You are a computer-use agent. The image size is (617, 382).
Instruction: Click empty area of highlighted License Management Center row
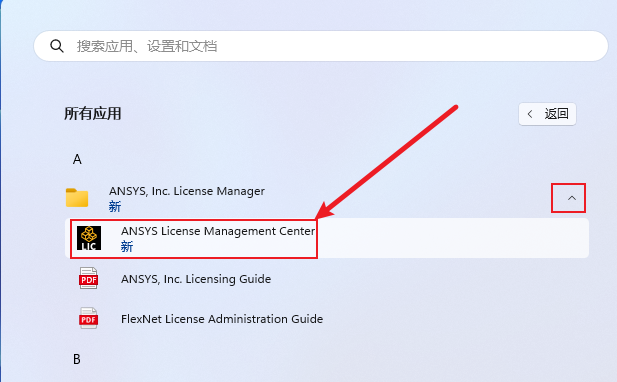pos(453,238)
